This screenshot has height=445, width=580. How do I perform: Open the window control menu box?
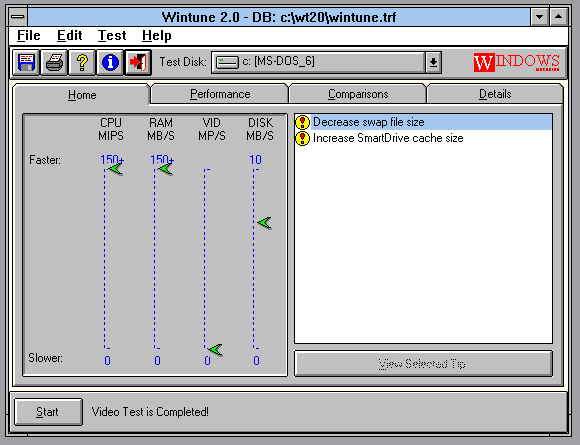pos(18,17)
